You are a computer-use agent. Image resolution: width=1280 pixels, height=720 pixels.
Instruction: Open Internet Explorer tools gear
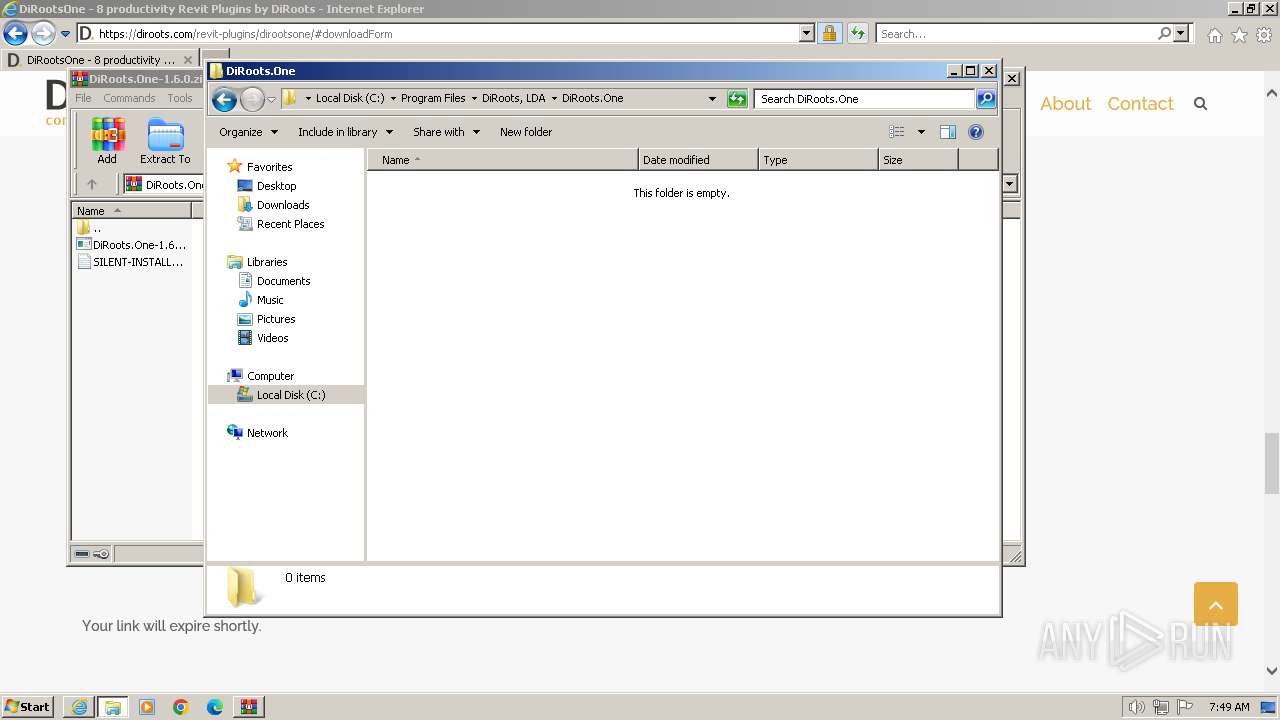1264,35
